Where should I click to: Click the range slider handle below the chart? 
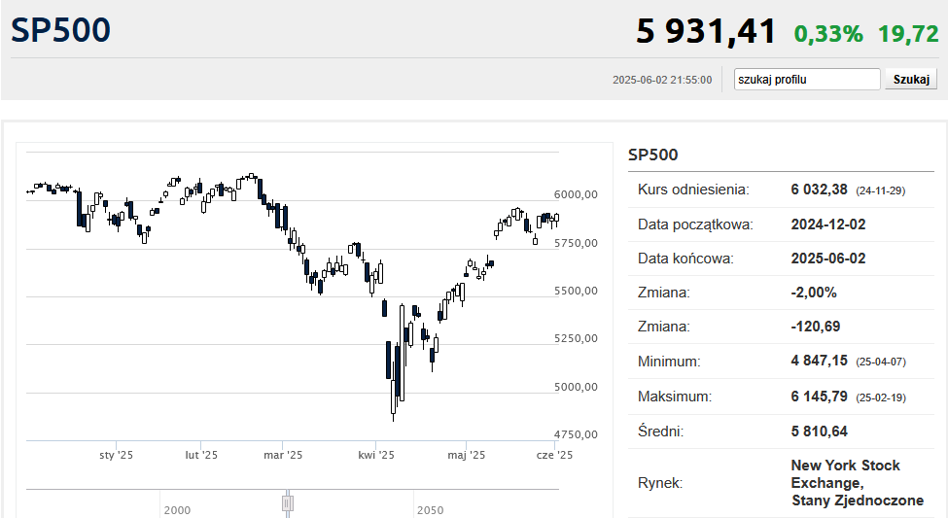pos(288,503)
